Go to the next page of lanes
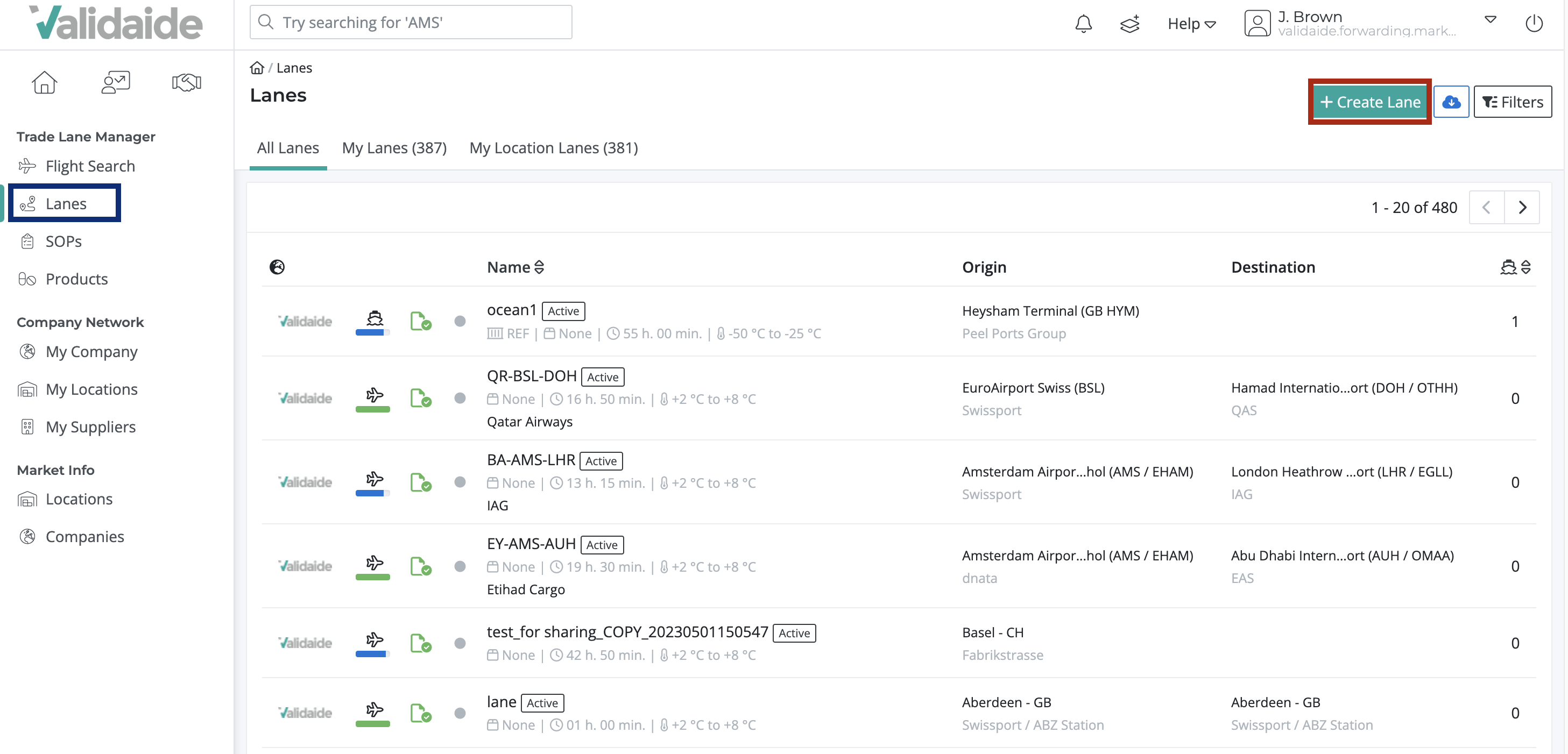Screen dimensions: 1568x754 tap(1522, 208)
